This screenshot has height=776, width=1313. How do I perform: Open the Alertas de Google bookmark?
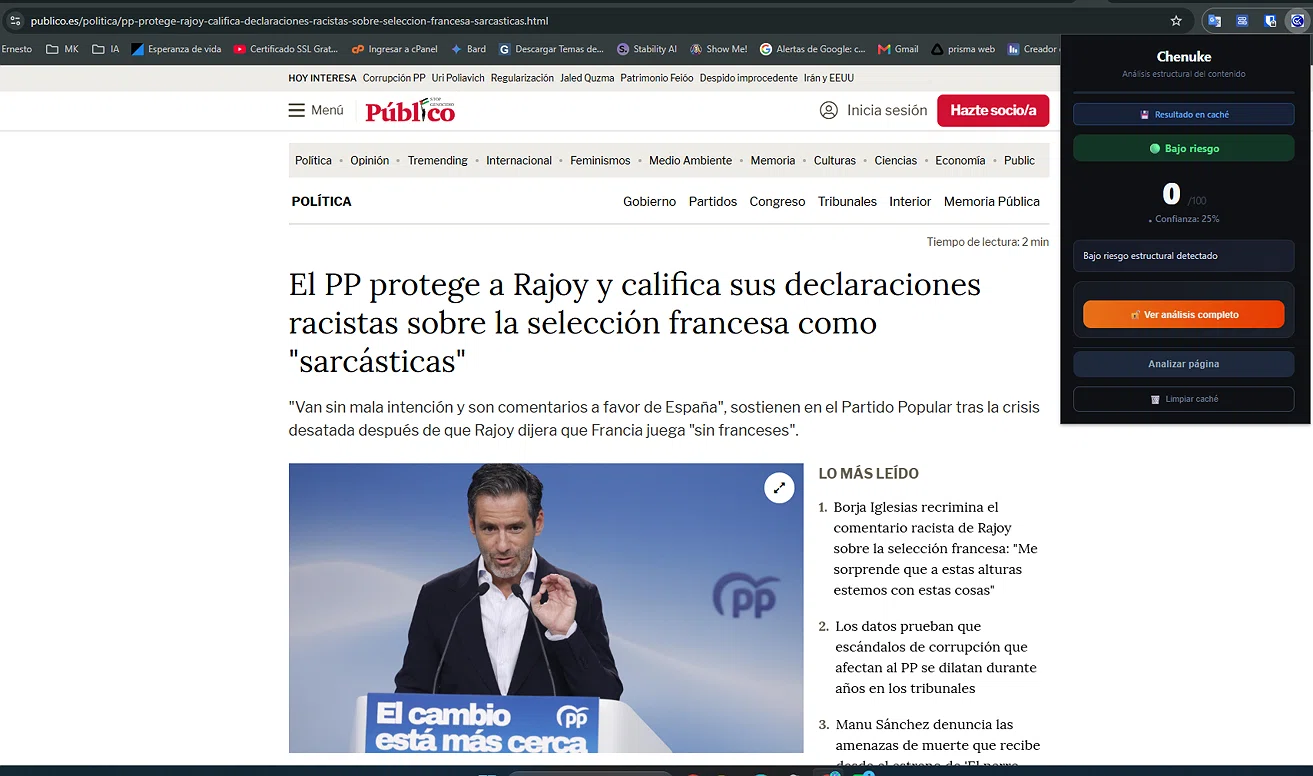(x=812, y=49)
